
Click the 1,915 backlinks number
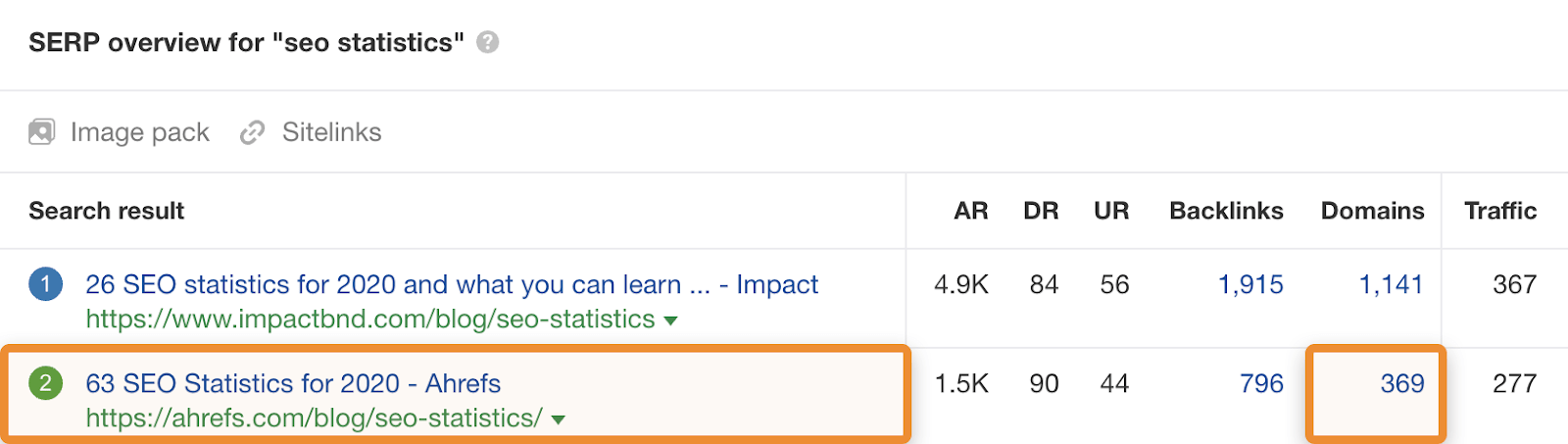point(1250,284)
